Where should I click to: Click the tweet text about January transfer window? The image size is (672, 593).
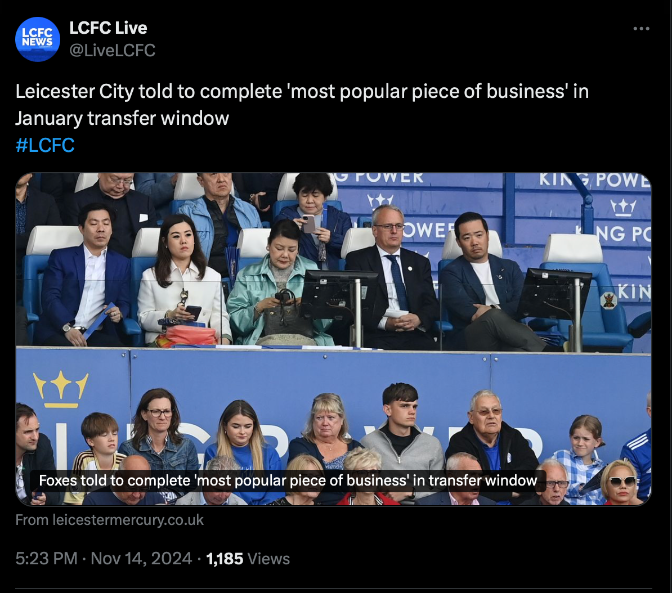point(302,105)
